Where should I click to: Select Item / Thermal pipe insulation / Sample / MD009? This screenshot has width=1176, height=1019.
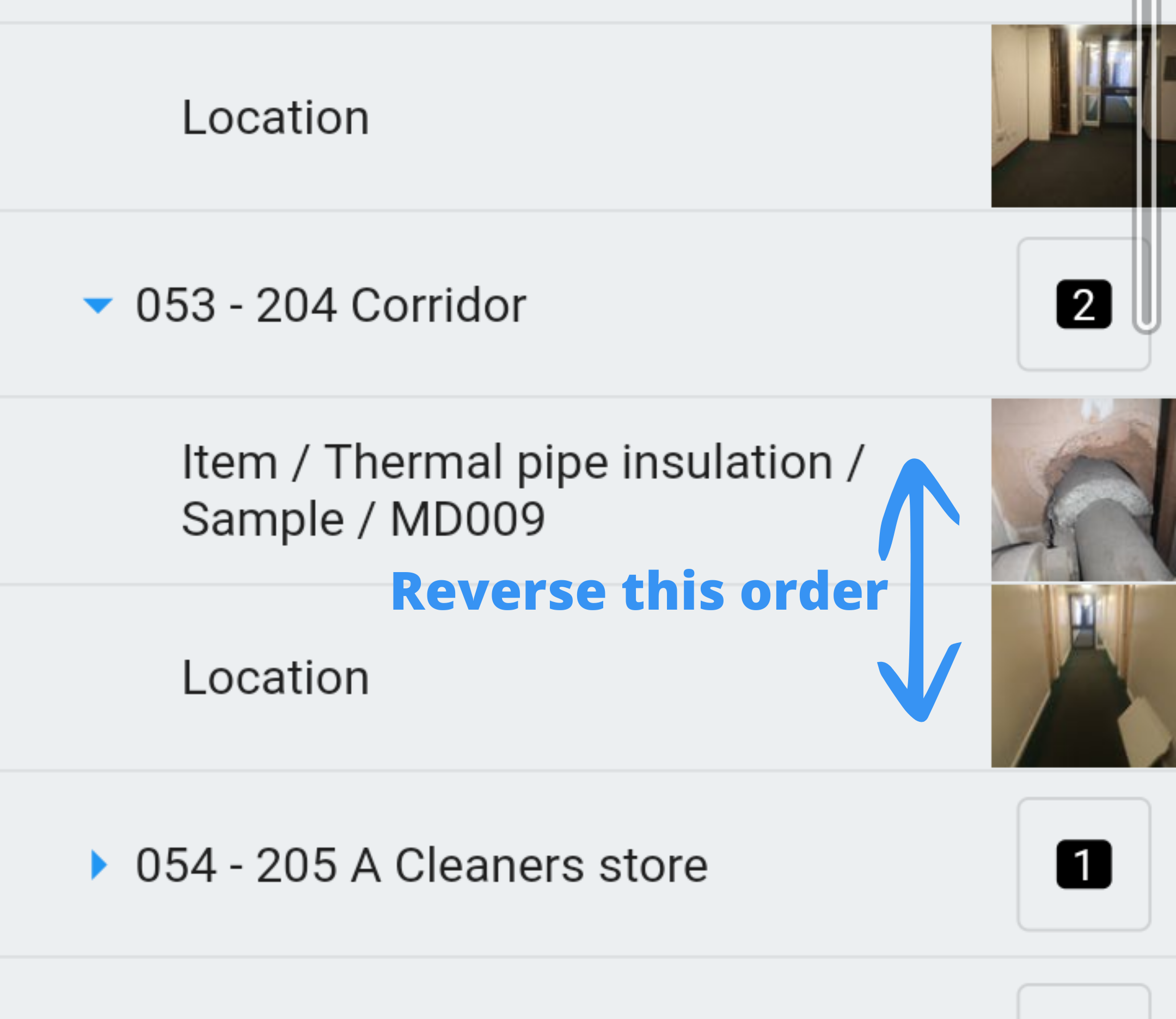(522, 490)
